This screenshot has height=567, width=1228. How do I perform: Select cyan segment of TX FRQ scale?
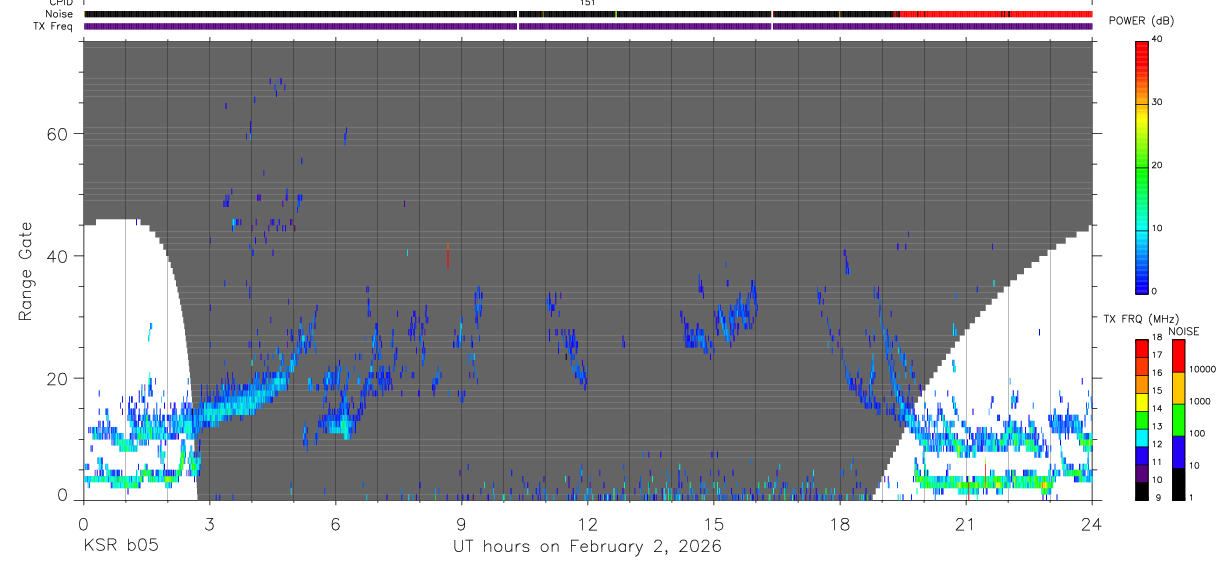tap(1141, 438)
